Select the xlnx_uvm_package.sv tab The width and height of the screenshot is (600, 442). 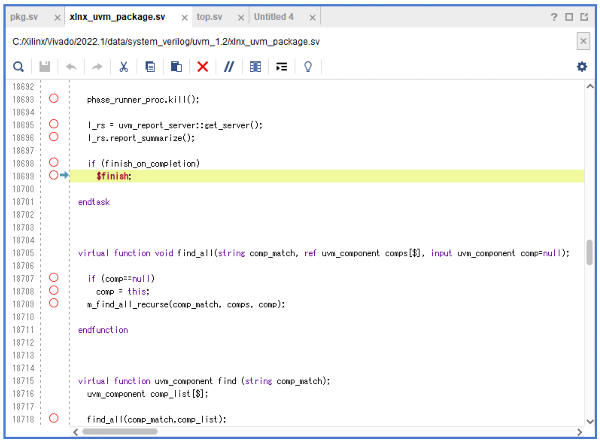pos(117,17)
